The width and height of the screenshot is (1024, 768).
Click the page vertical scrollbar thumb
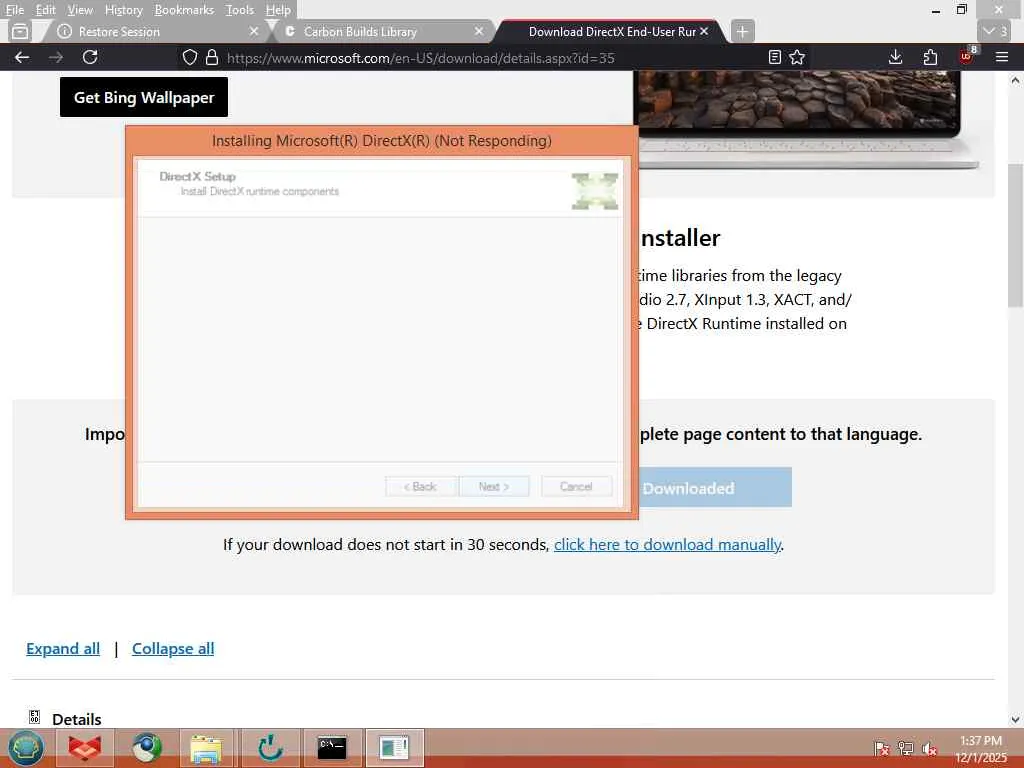click(x=1015, y=235)
